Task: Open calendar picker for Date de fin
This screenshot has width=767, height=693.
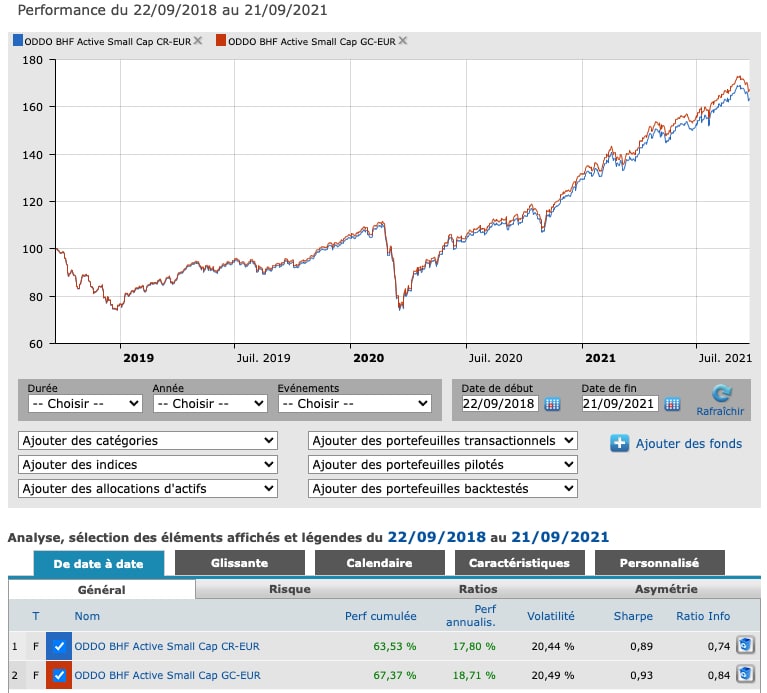Action: (x=672, y=404)
